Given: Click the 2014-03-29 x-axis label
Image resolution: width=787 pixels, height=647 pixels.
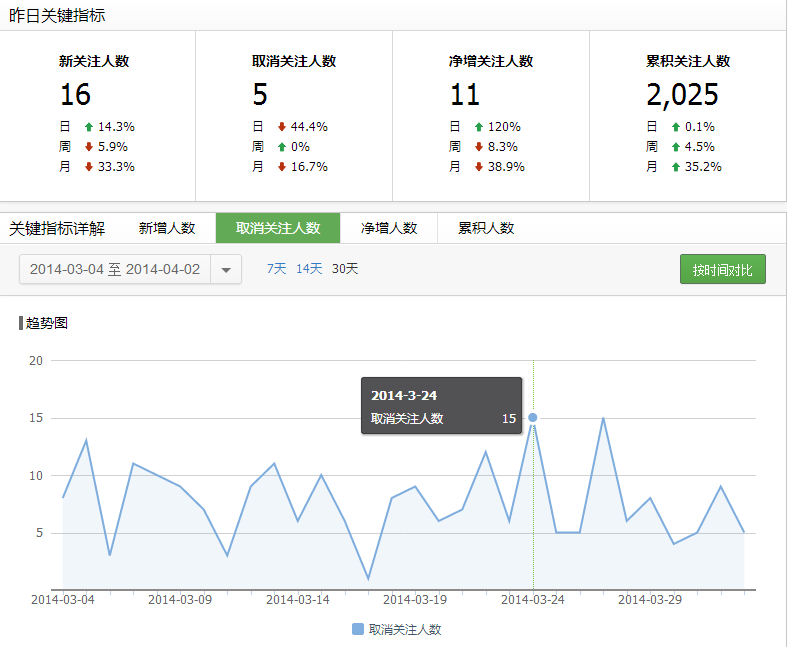Looking at the screenshot, I should (650, 600).
